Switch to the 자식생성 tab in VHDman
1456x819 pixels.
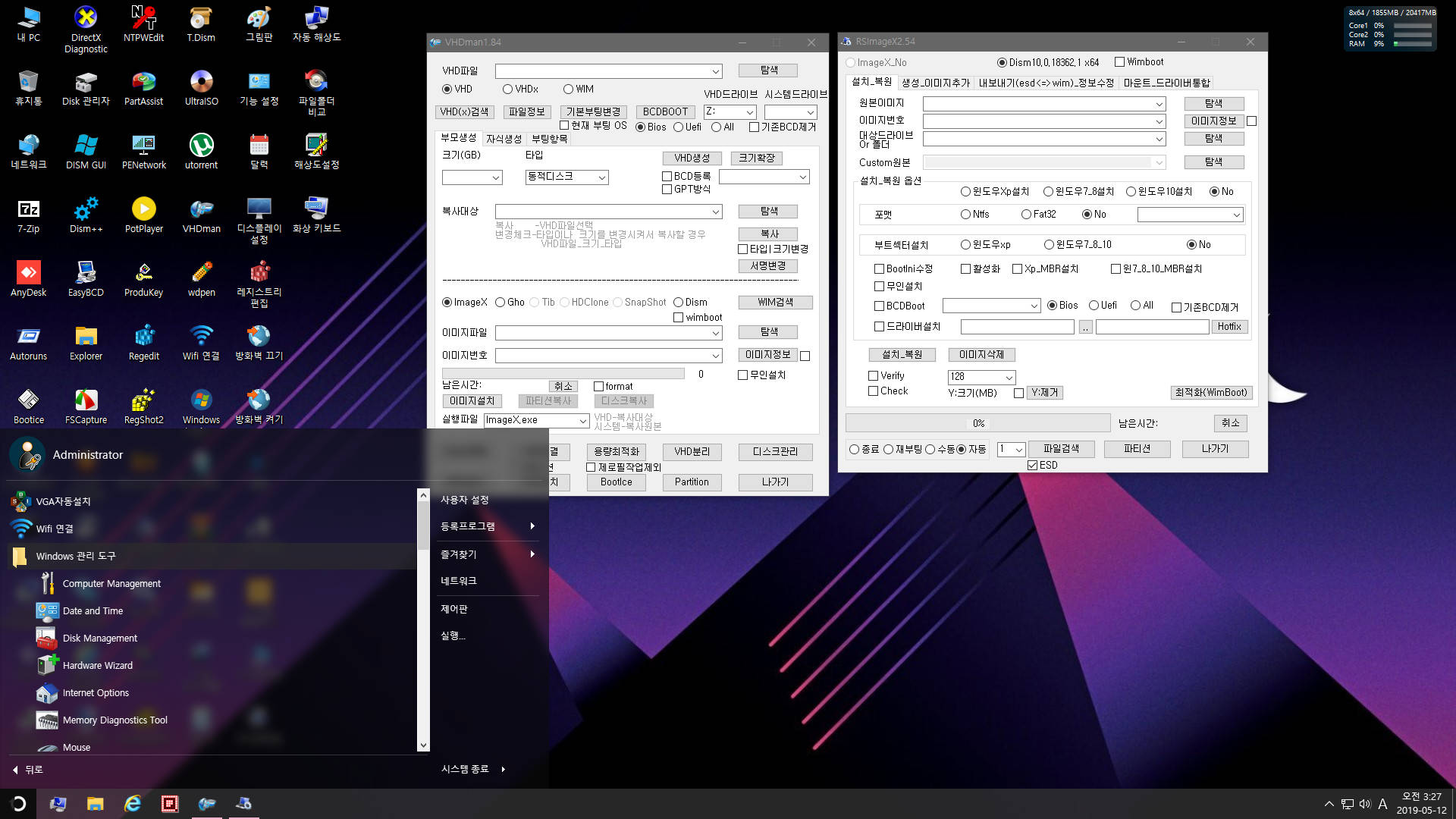click(504, 139)
